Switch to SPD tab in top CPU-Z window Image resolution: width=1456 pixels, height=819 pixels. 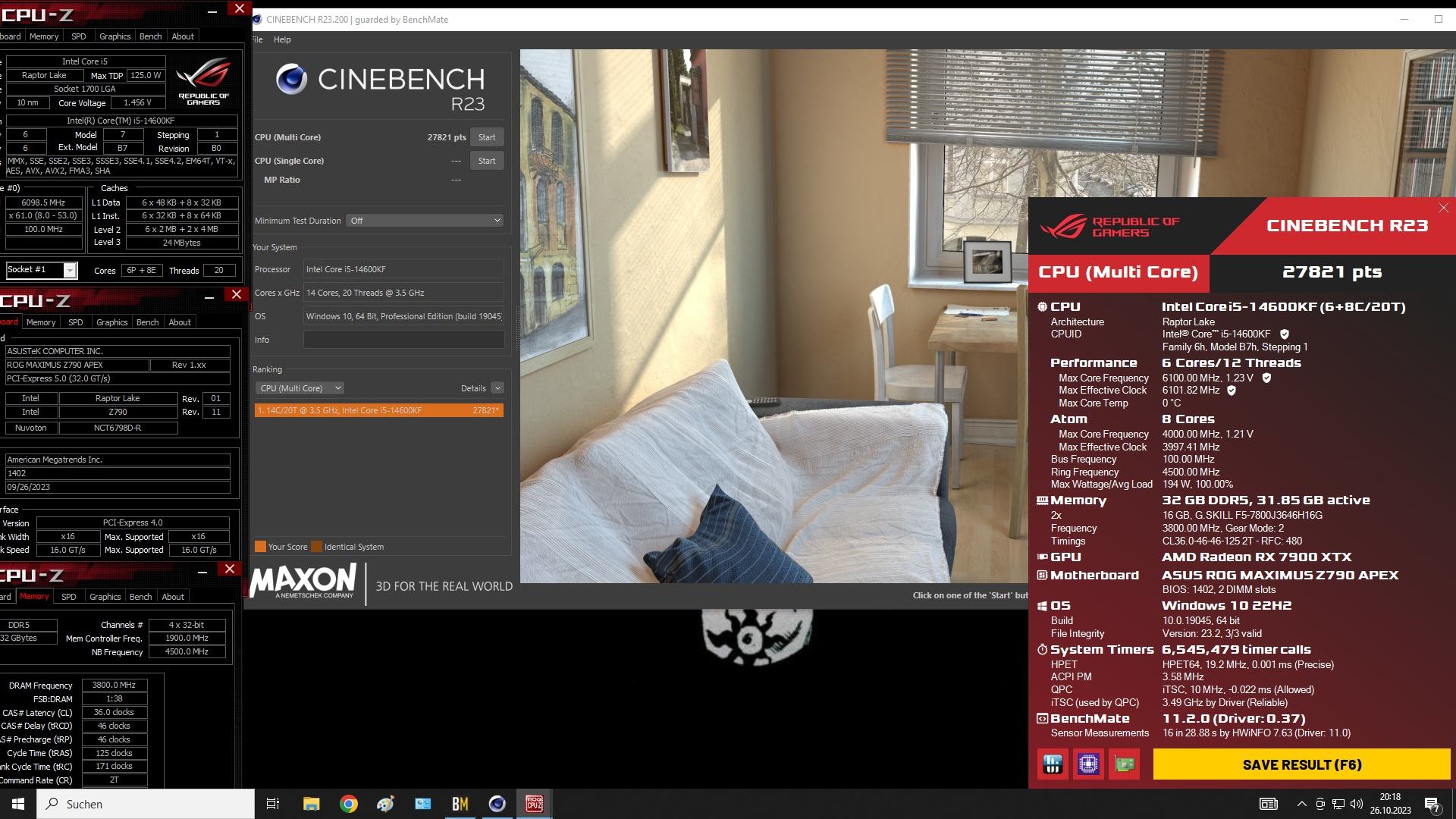[78, 36]
